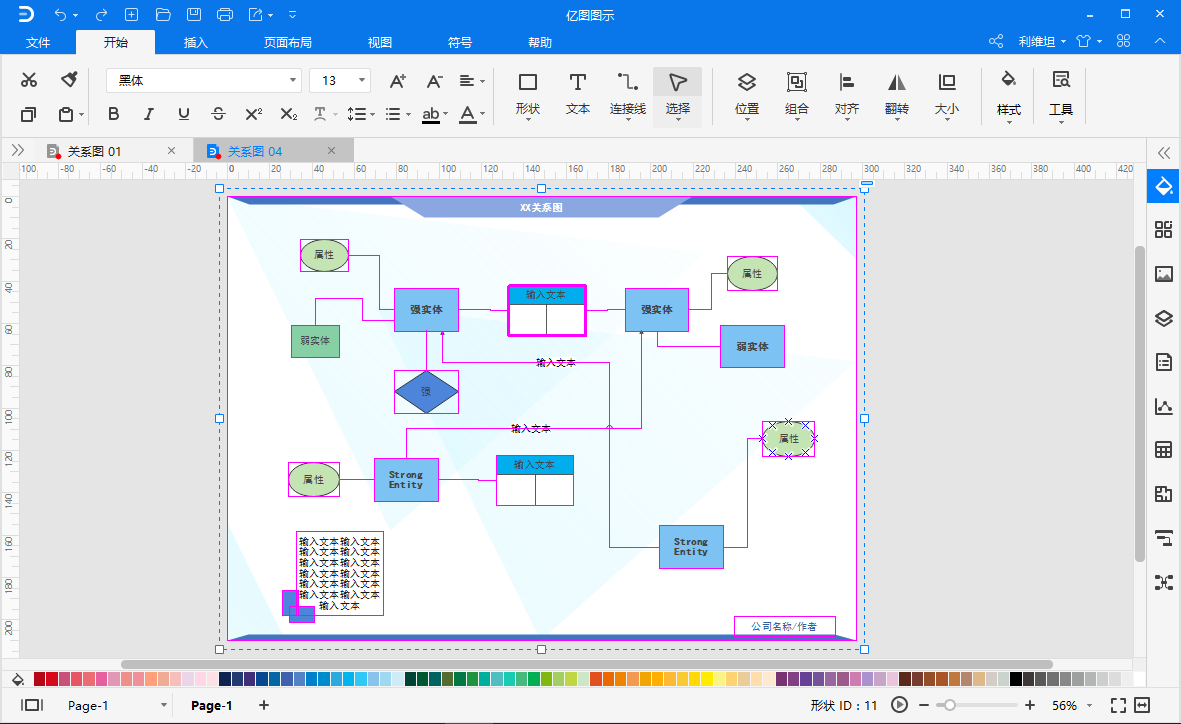
Task: Toggle Underline formatting
Action: click(x=184, y=114)
